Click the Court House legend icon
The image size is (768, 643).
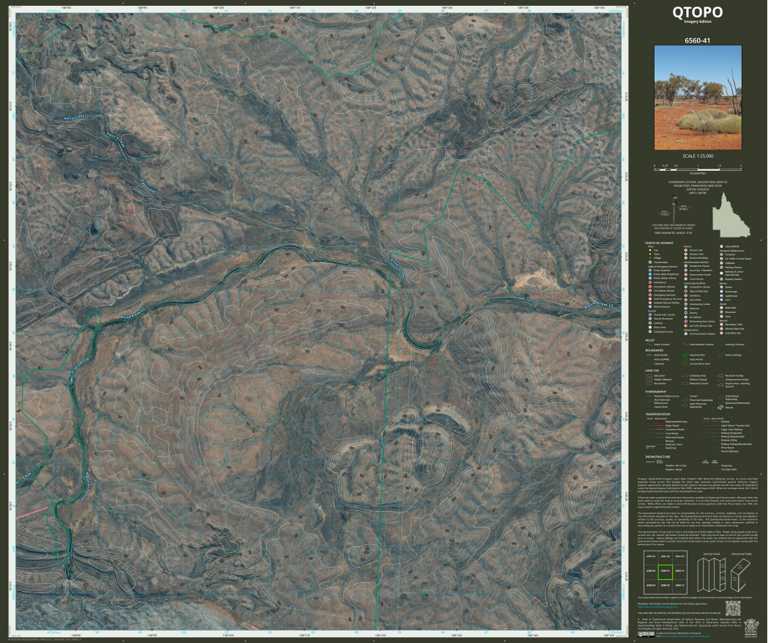tap(686, 279)
